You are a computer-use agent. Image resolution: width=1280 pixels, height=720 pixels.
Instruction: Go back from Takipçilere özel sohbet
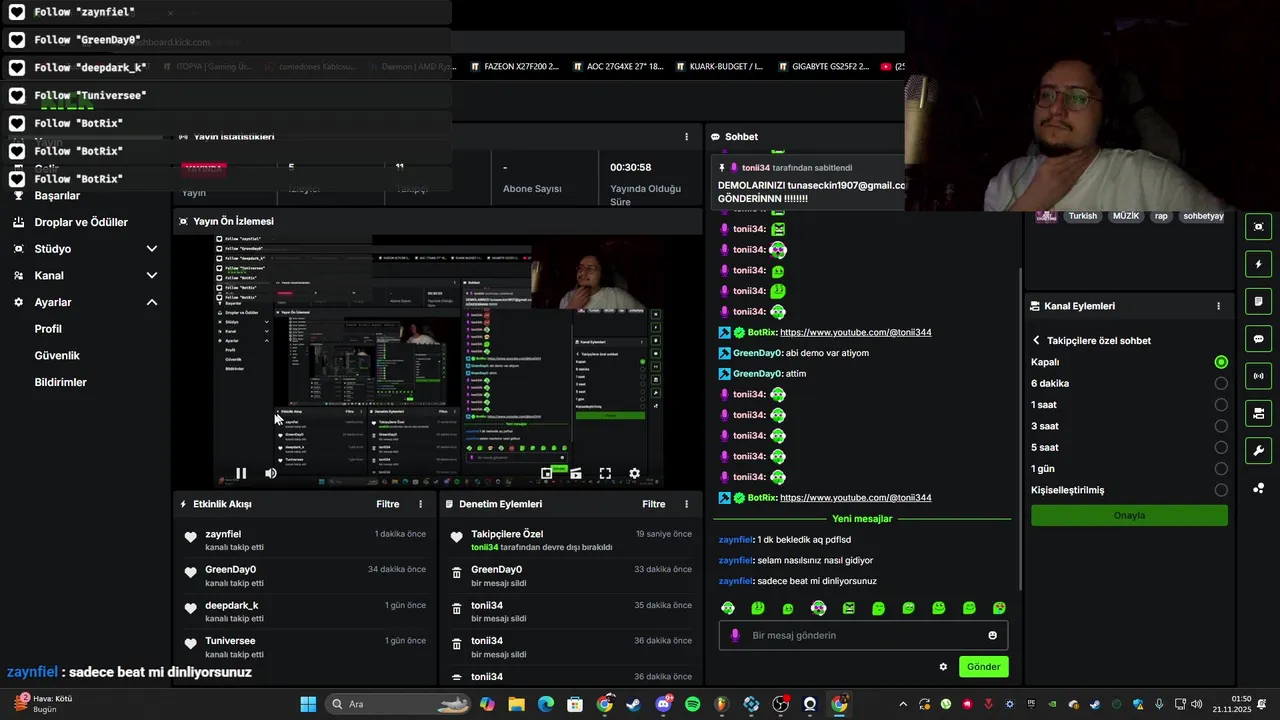click(x=1037, y=340)
